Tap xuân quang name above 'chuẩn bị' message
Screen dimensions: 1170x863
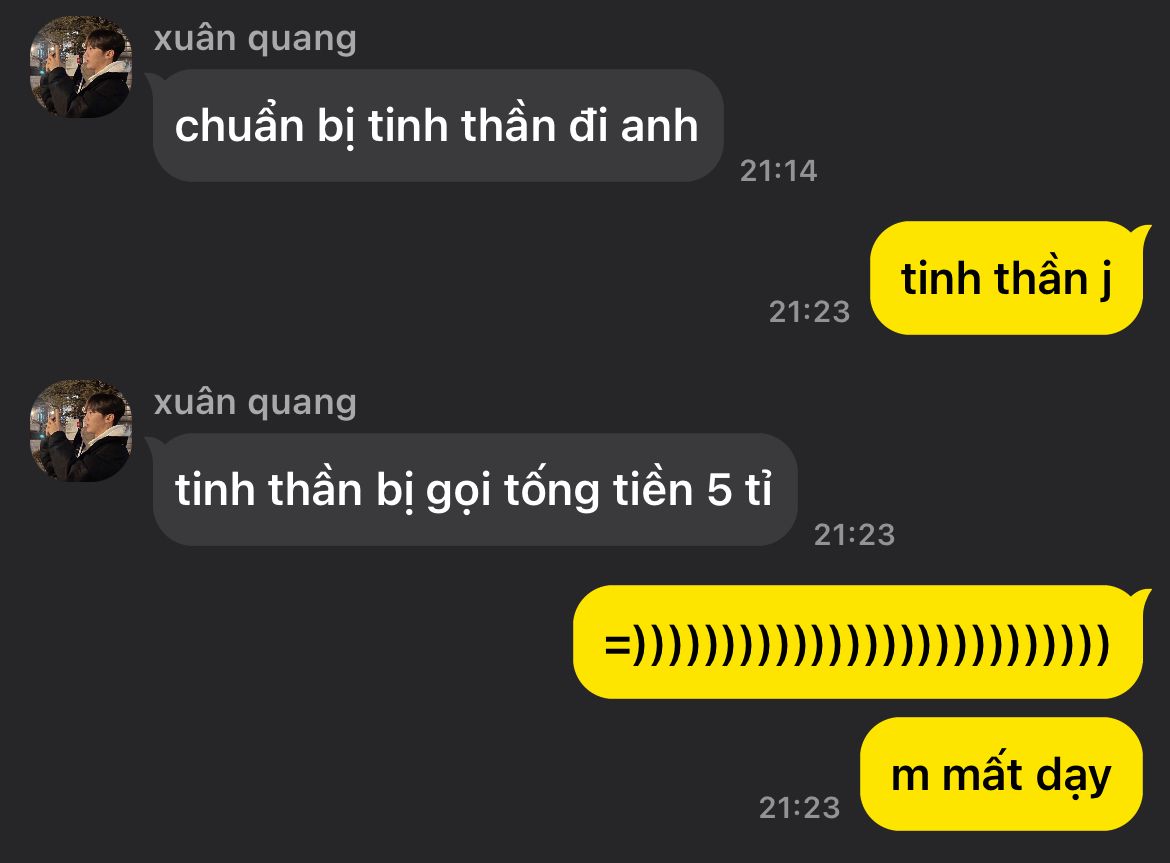pos(255,39)
